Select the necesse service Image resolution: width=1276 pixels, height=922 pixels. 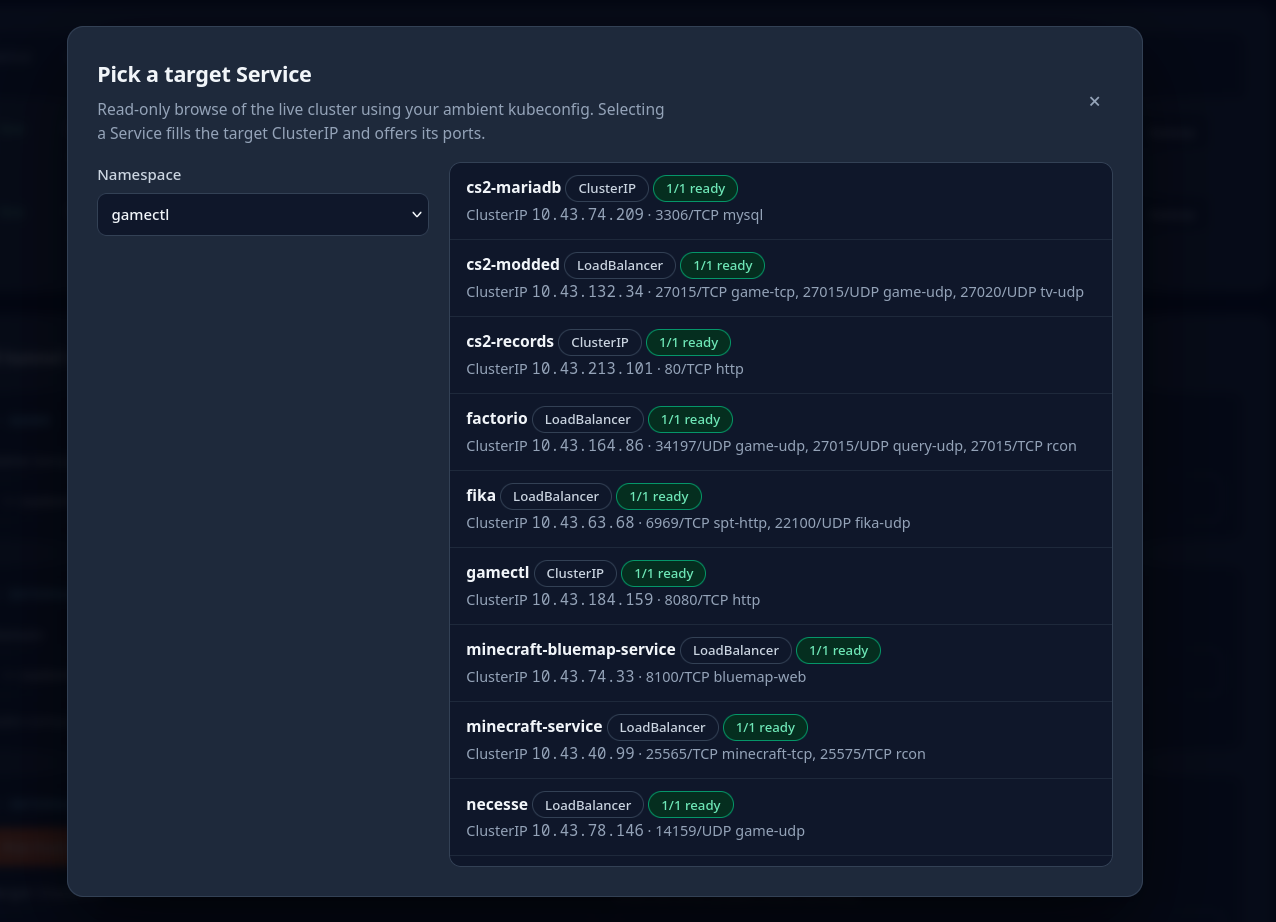(x=781, y=817)
